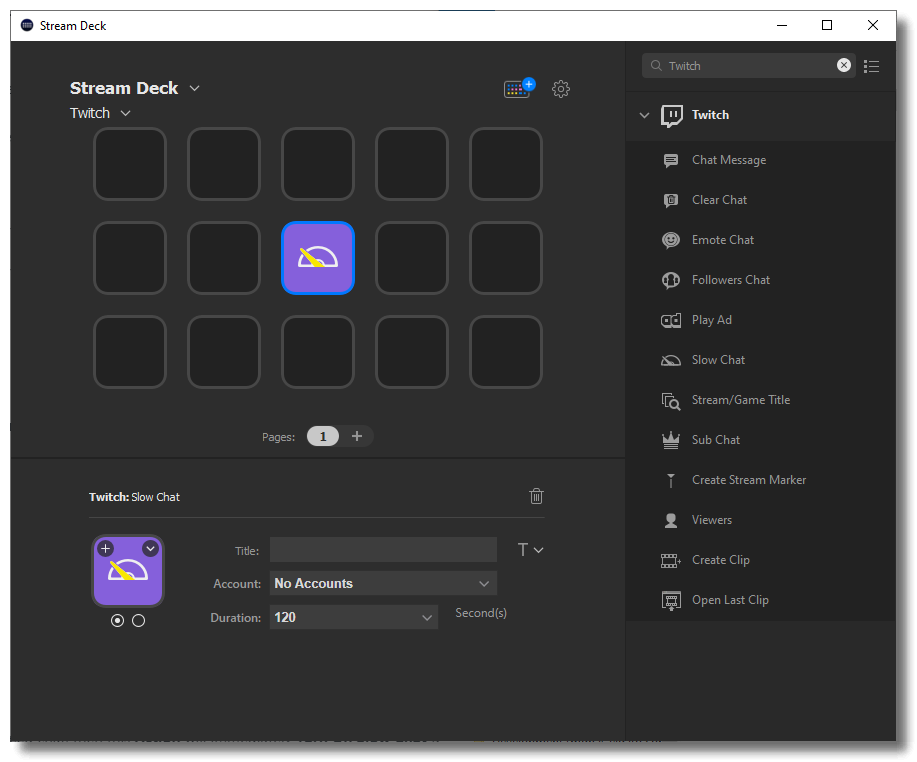
Task: Delete the Slow Chat action with trash icon
Action: (536, 496)
